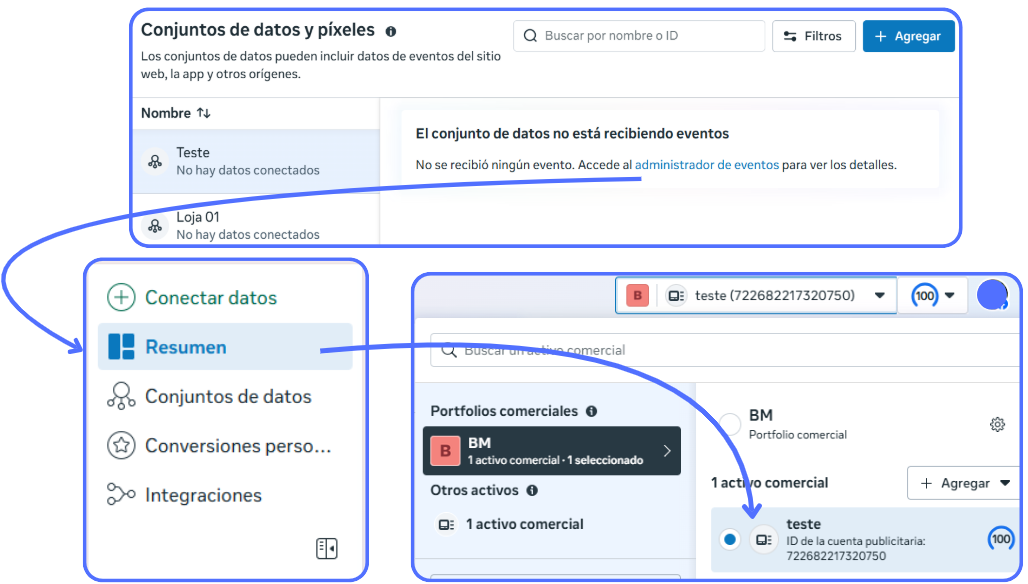Go to Conjuntos de datos menu item
This screenshot has height=584, width=1028.
(x=227, y=397)
